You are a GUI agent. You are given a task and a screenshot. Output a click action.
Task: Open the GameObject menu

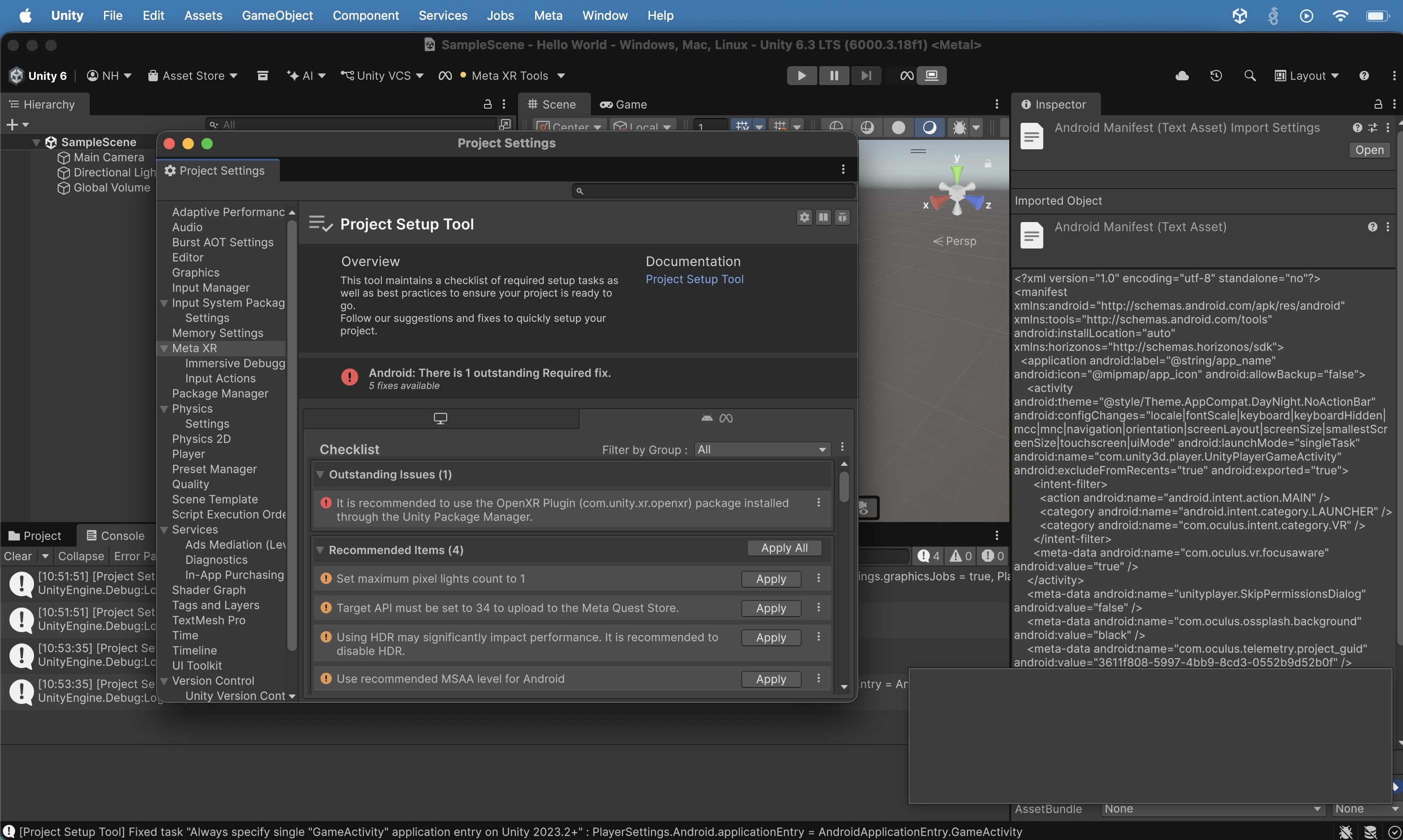coord(277,15)
